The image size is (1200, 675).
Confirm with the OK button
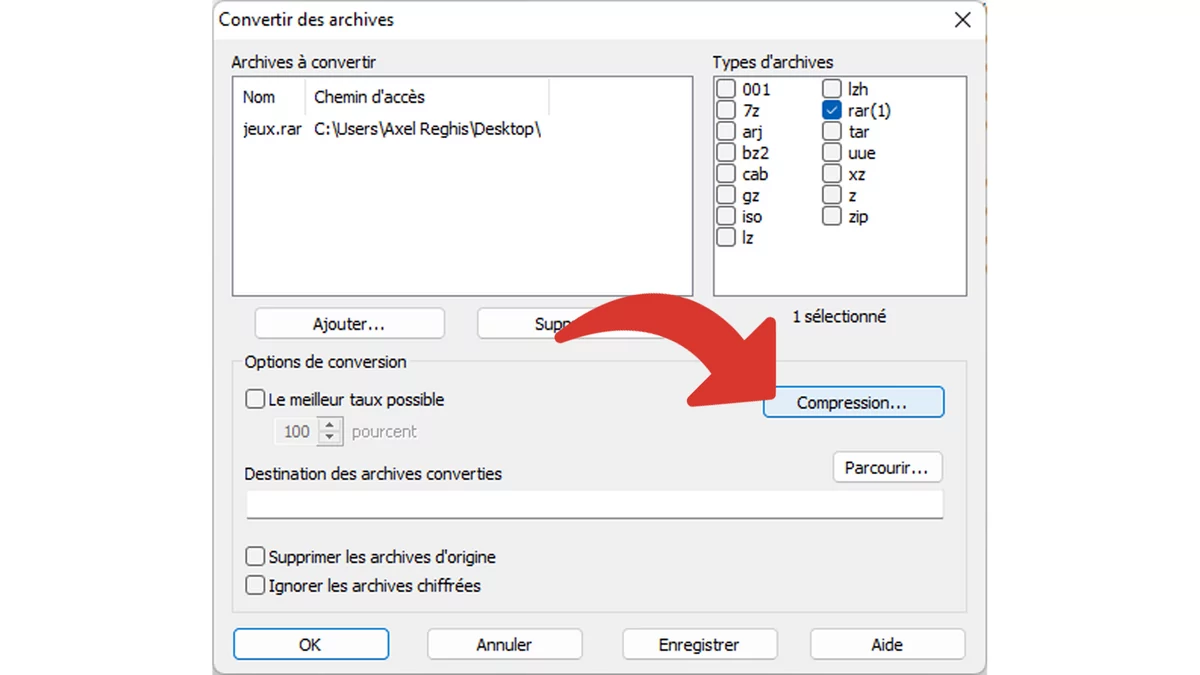[311, 644]
